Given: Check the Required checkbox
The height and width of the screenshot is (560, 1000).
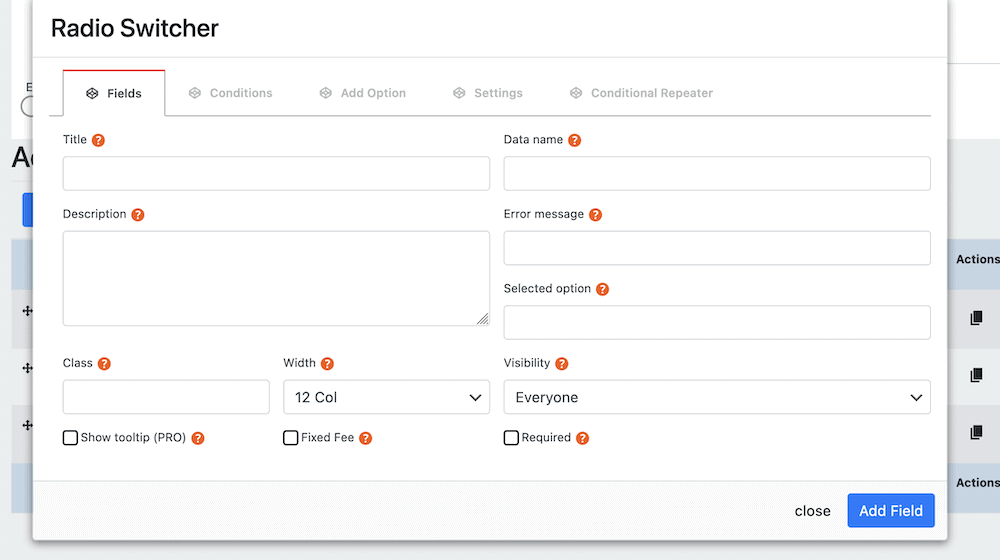Looking at the screenshot, I should [x=511, y=438].
